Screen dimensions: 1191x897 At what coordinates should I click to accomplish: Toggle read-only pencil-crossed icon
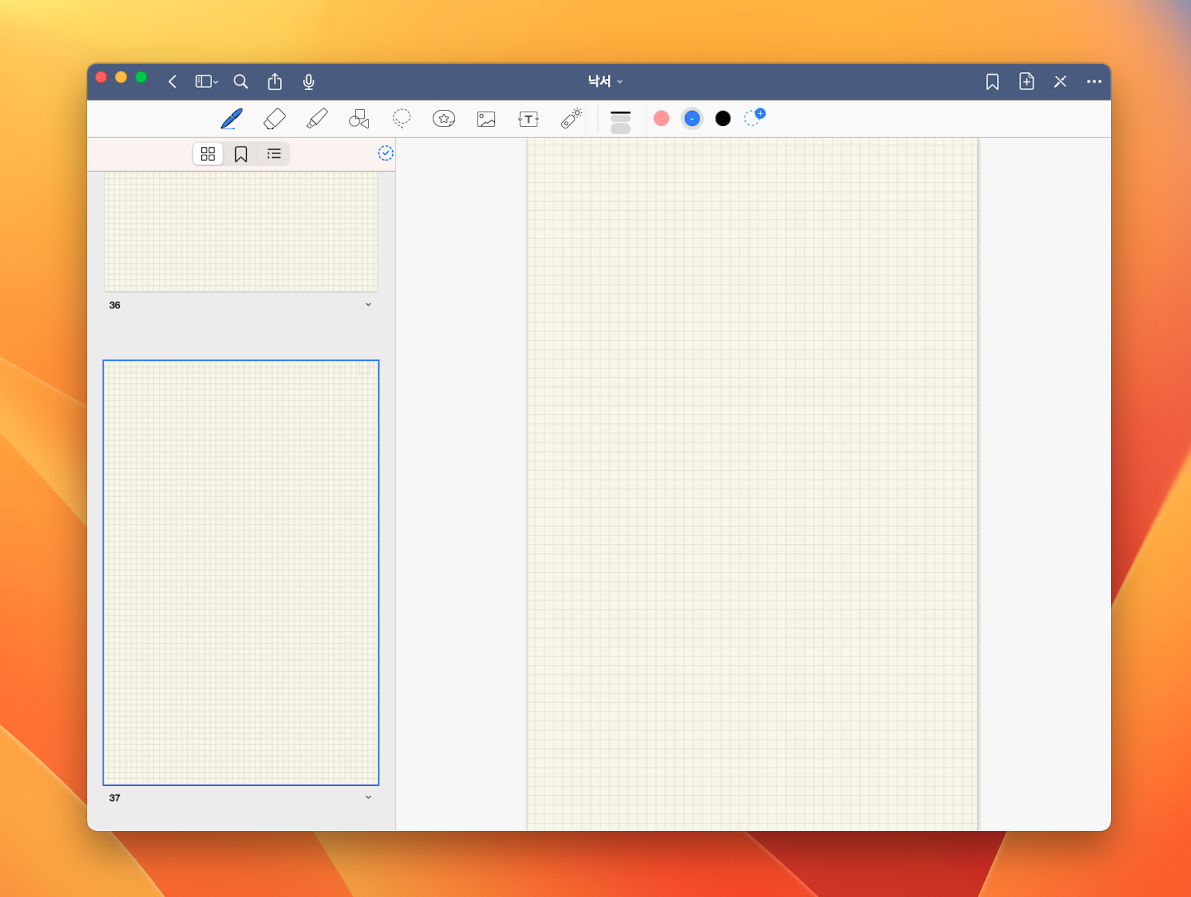(1060, 81)
